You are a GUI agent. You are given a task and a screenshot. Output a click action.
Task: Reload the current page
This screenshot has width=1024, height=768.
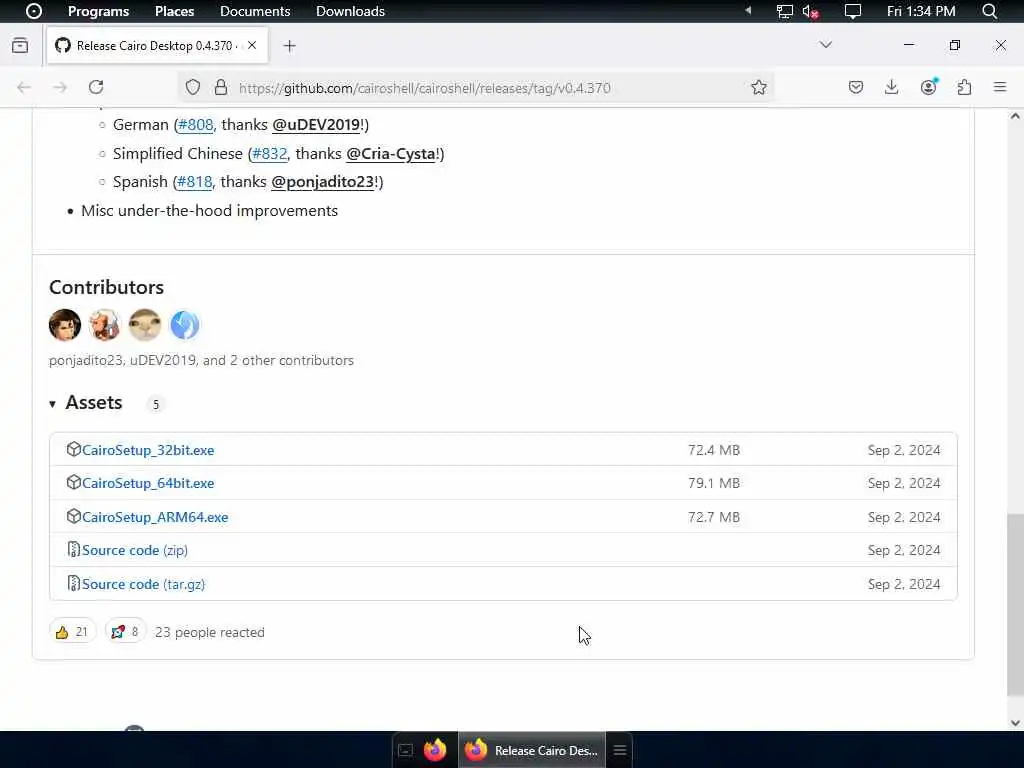[x=96, y=88]
